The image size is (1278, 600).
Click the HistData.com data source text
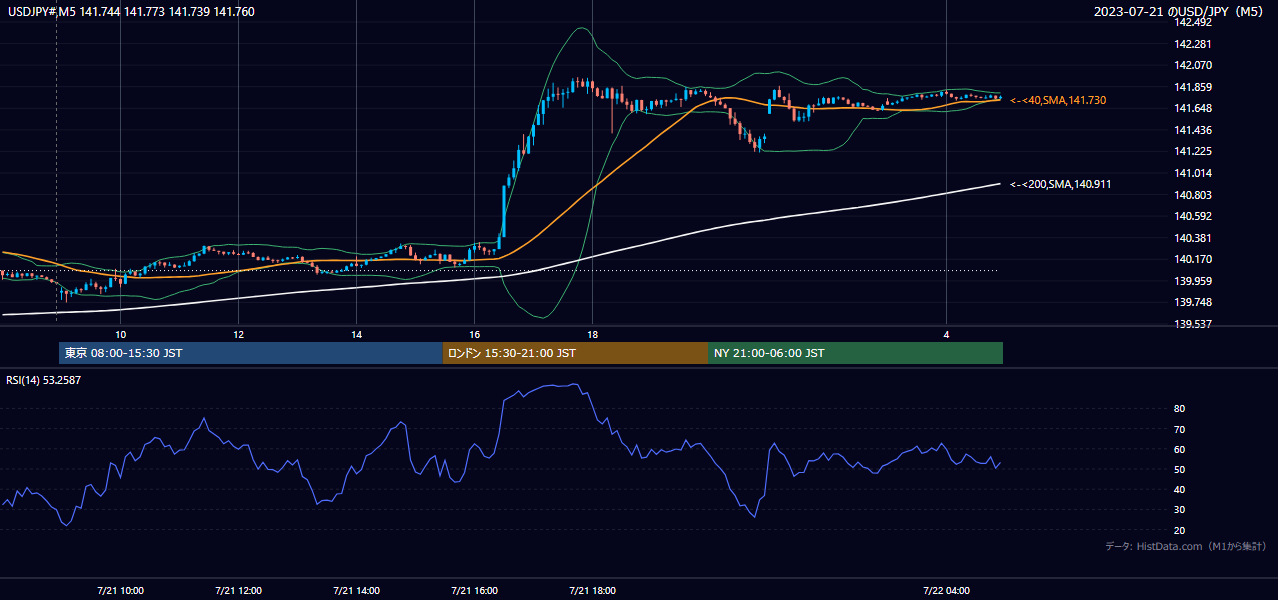point(1186,546)
